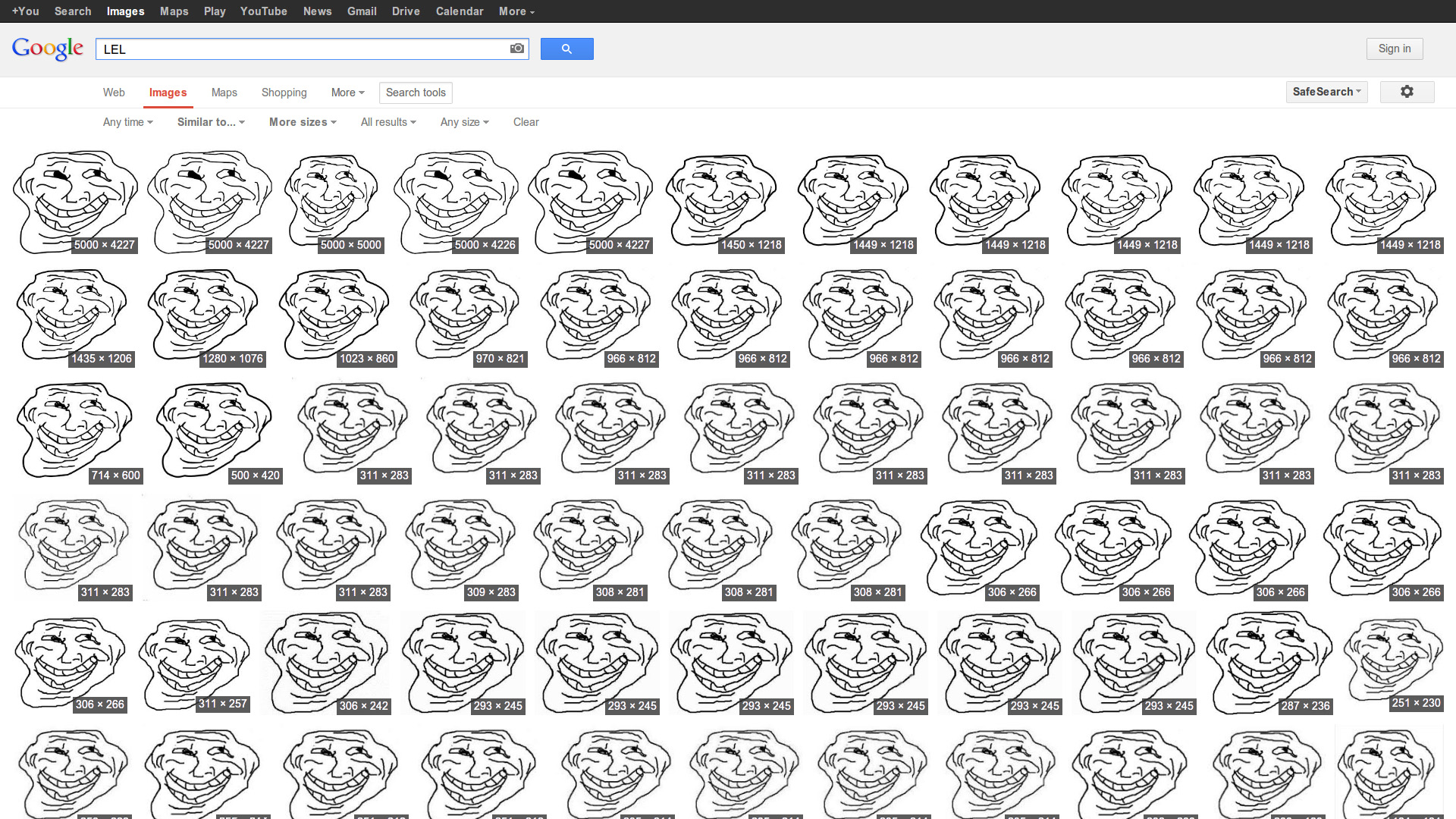Open Search in the top bar
This screenshot has width=1456, height=819.
73,11
